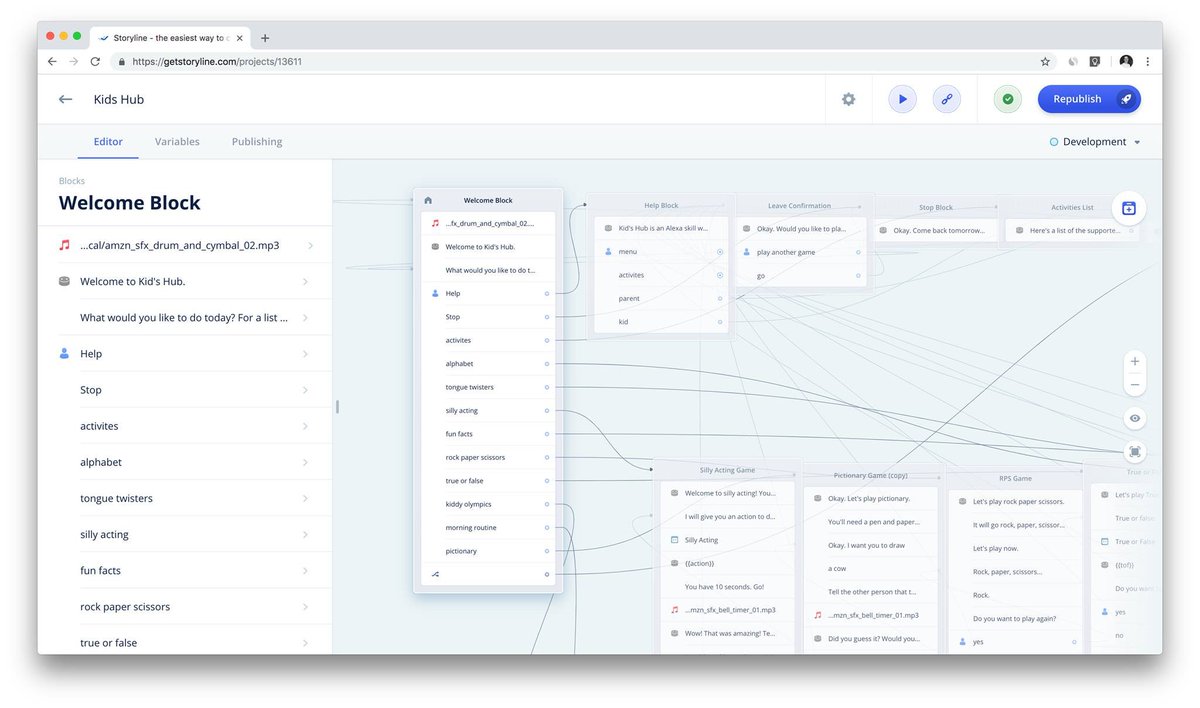This screenshot has height=708, width=1200.
Task: Click the bookmark star in the address bar
Action: coord(1045,61)
